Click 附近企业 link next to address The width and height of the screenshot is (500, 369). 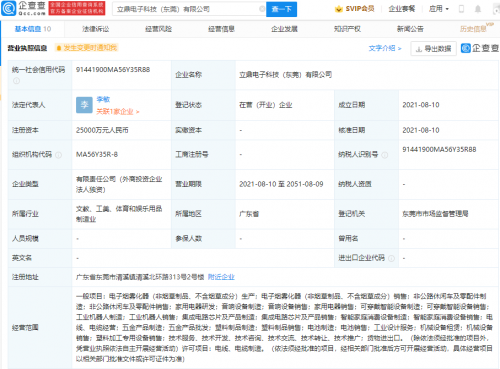221,277
